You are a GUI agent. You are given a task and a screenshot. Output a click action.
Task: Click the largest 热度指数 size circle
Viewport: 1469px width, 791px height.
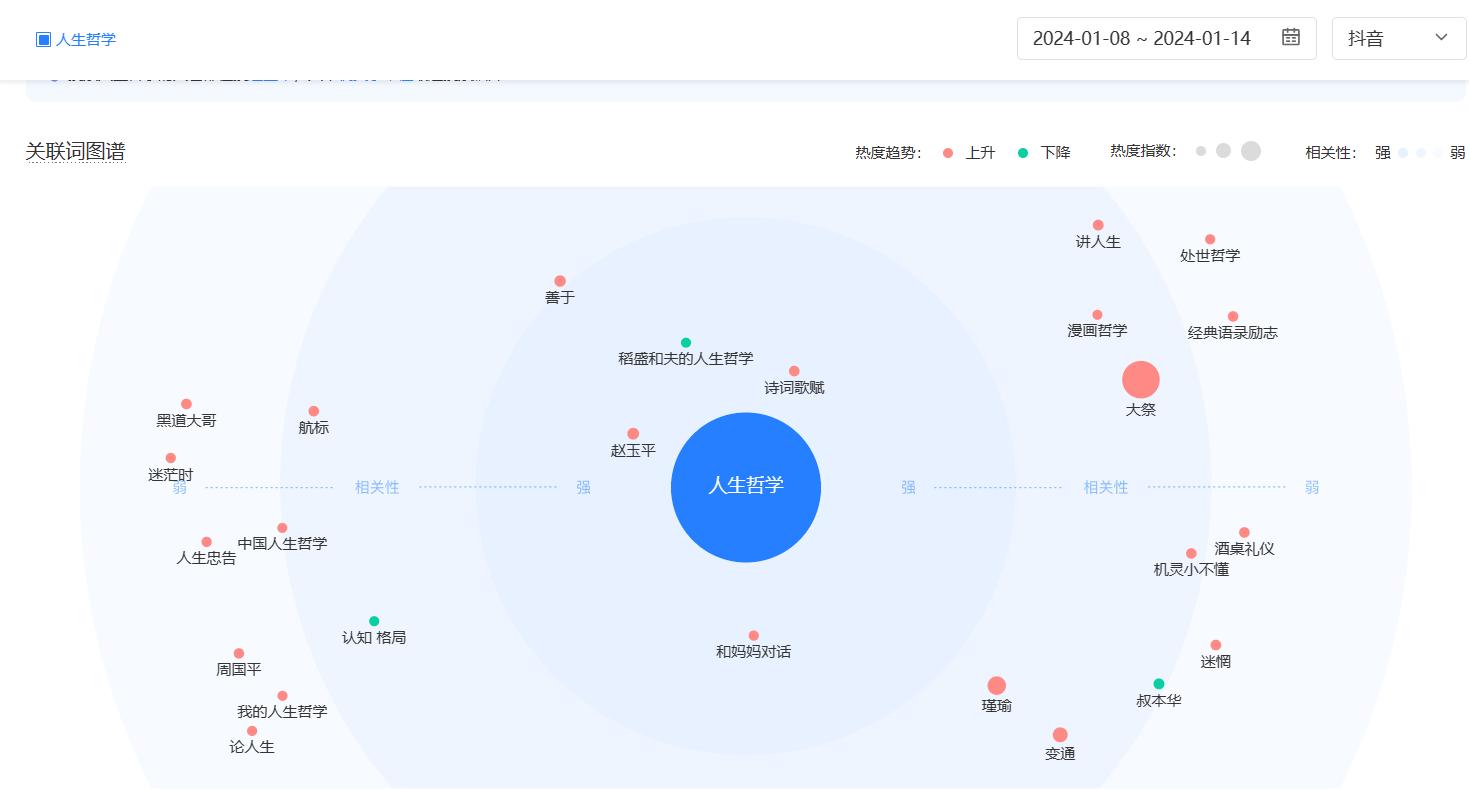pos(1249,150)
